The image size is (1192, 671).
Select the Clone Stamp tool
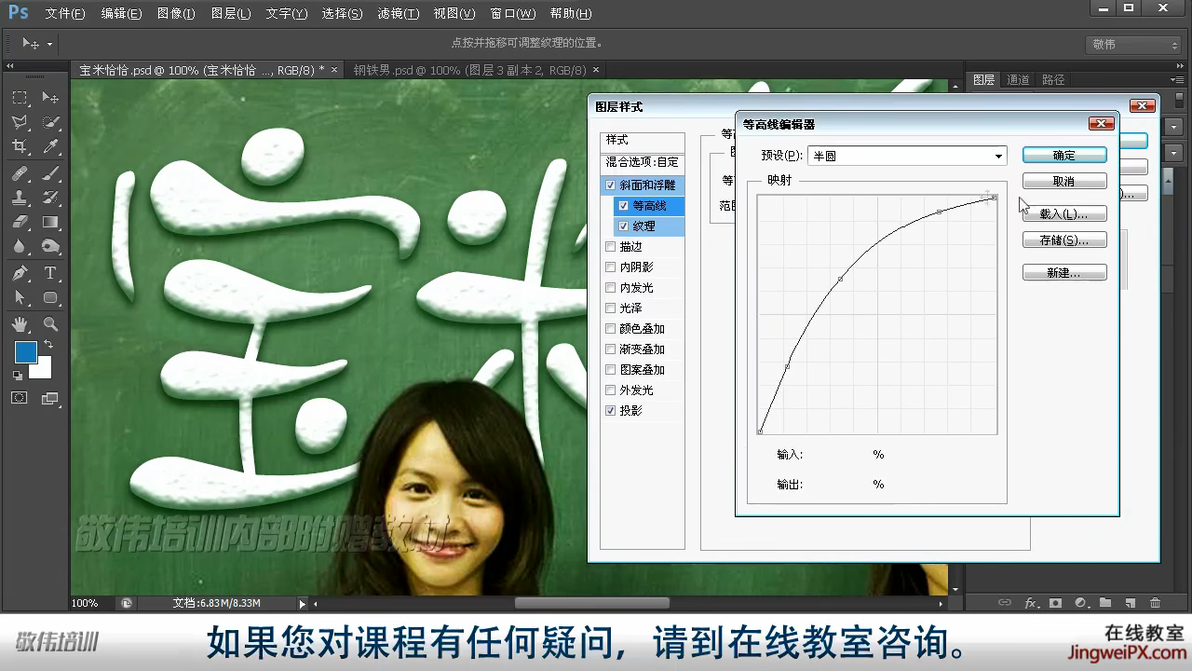[x=20, y=198]
